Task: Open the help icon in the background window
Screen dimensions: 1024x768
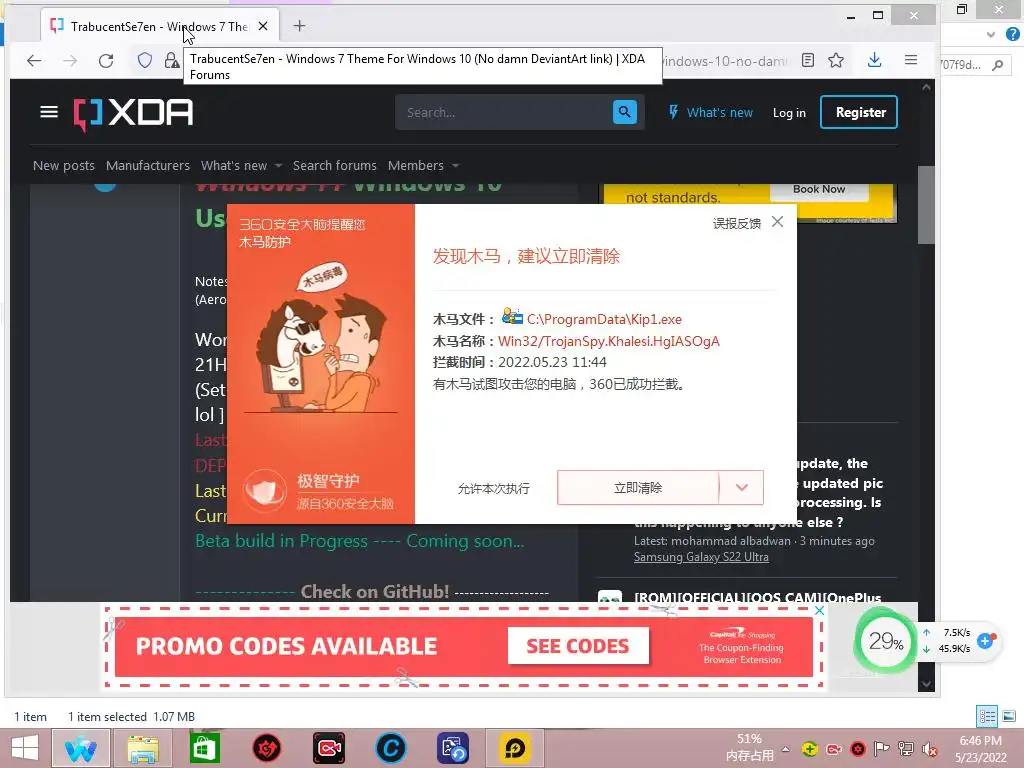Action: pos(1013,35)
